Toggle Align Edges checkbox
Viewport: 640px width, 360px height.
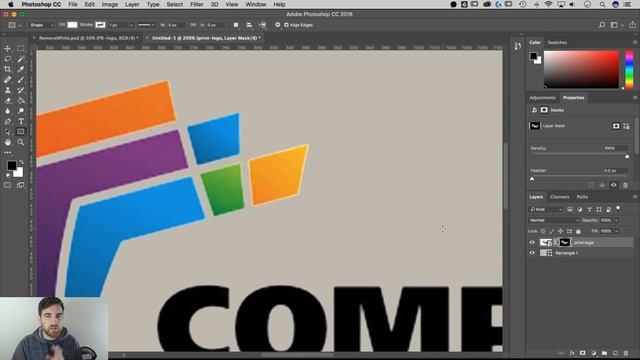click(x=286, y=25)
